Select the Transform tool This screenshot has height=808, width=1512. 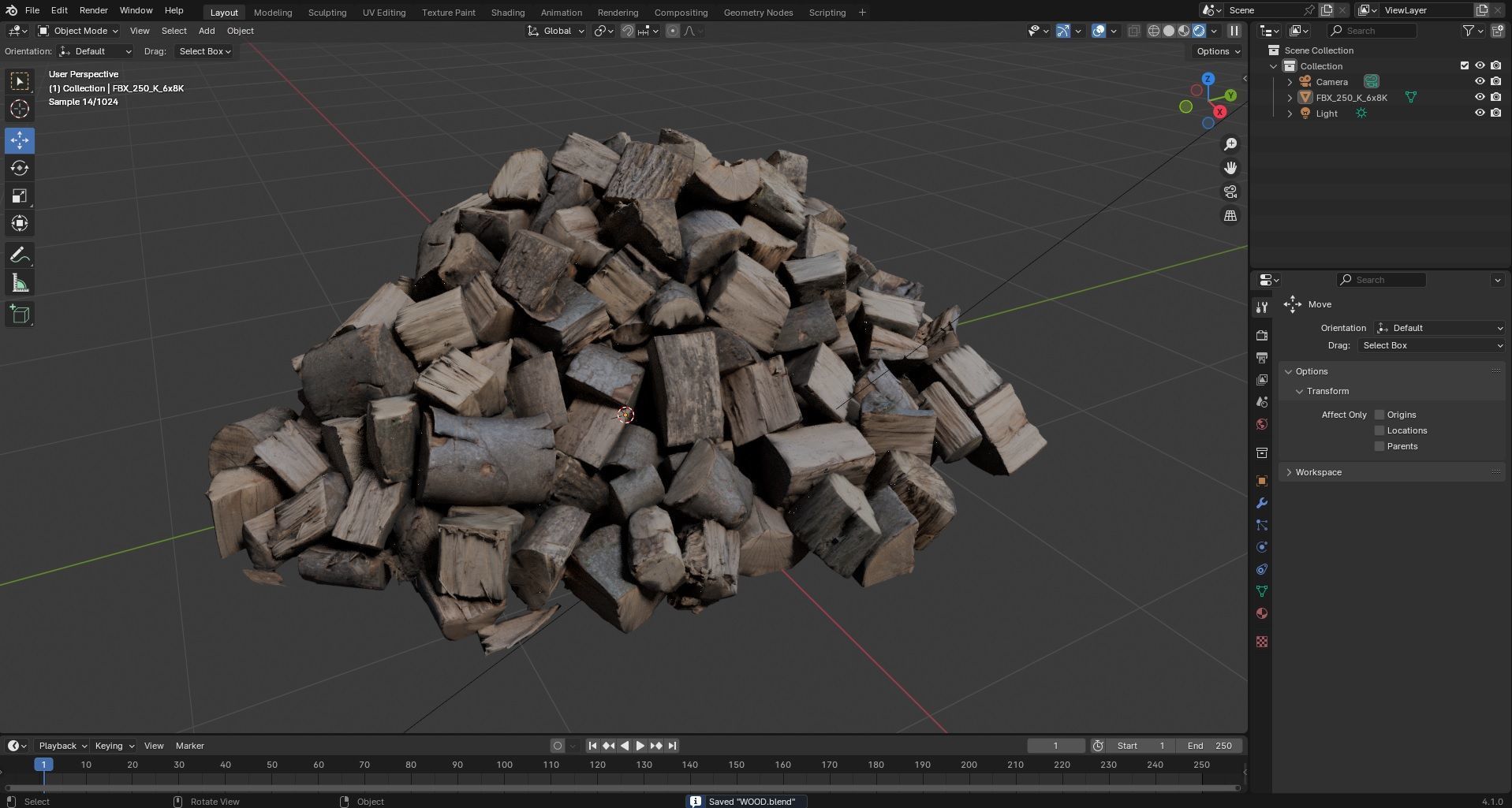point(20,223)
